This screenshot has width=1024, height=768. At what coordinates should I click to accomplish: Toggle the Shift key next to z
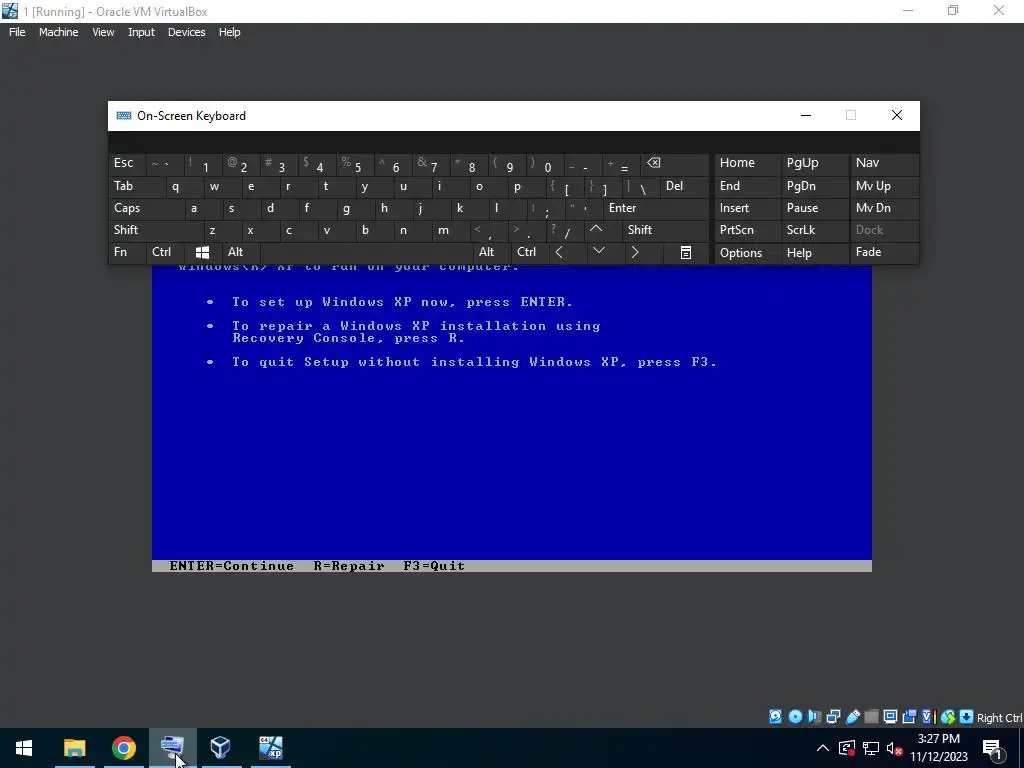point(155,230)
